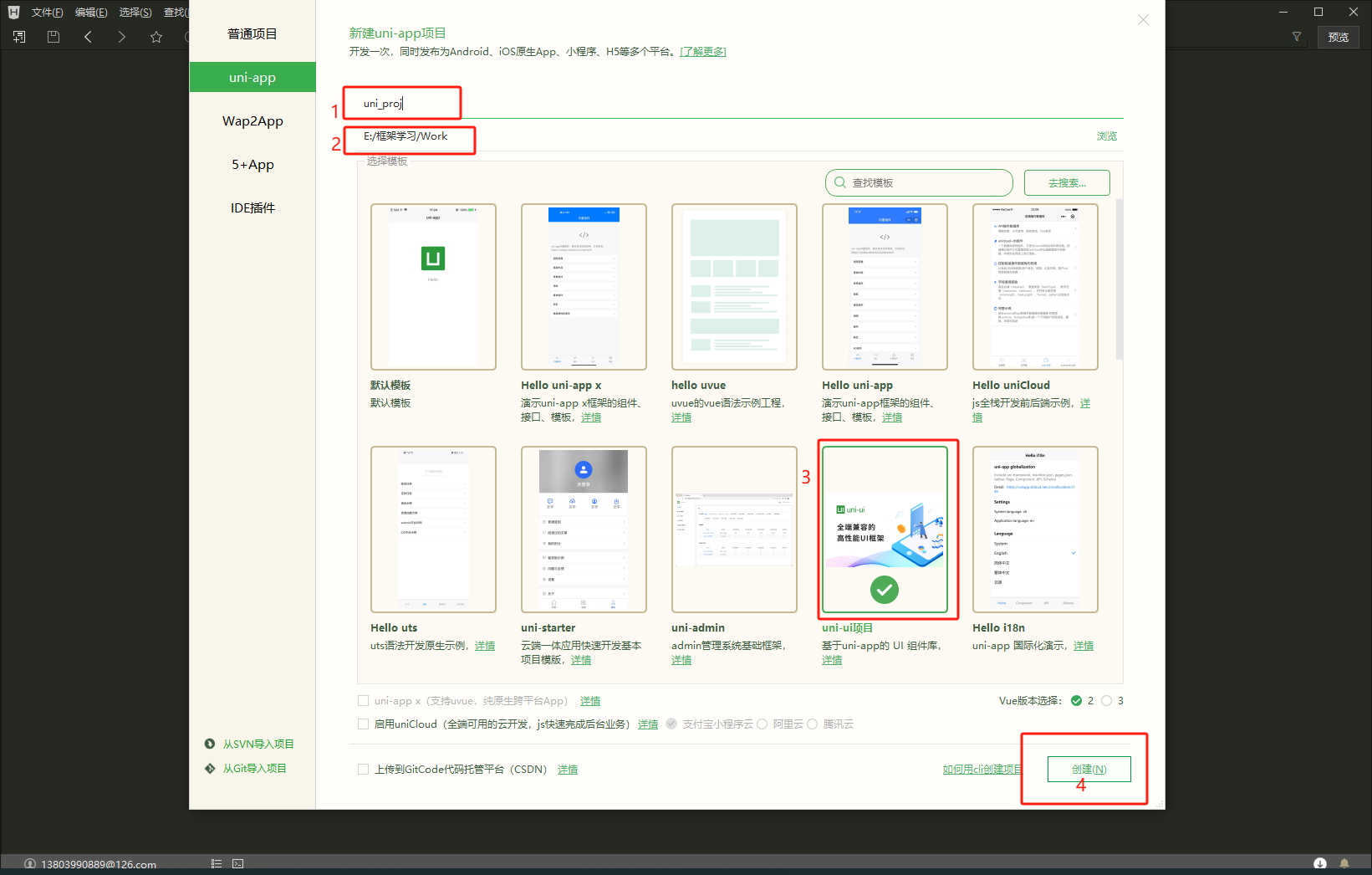
Task: Open the 编辑(E) menu
Action: (91, 12)
